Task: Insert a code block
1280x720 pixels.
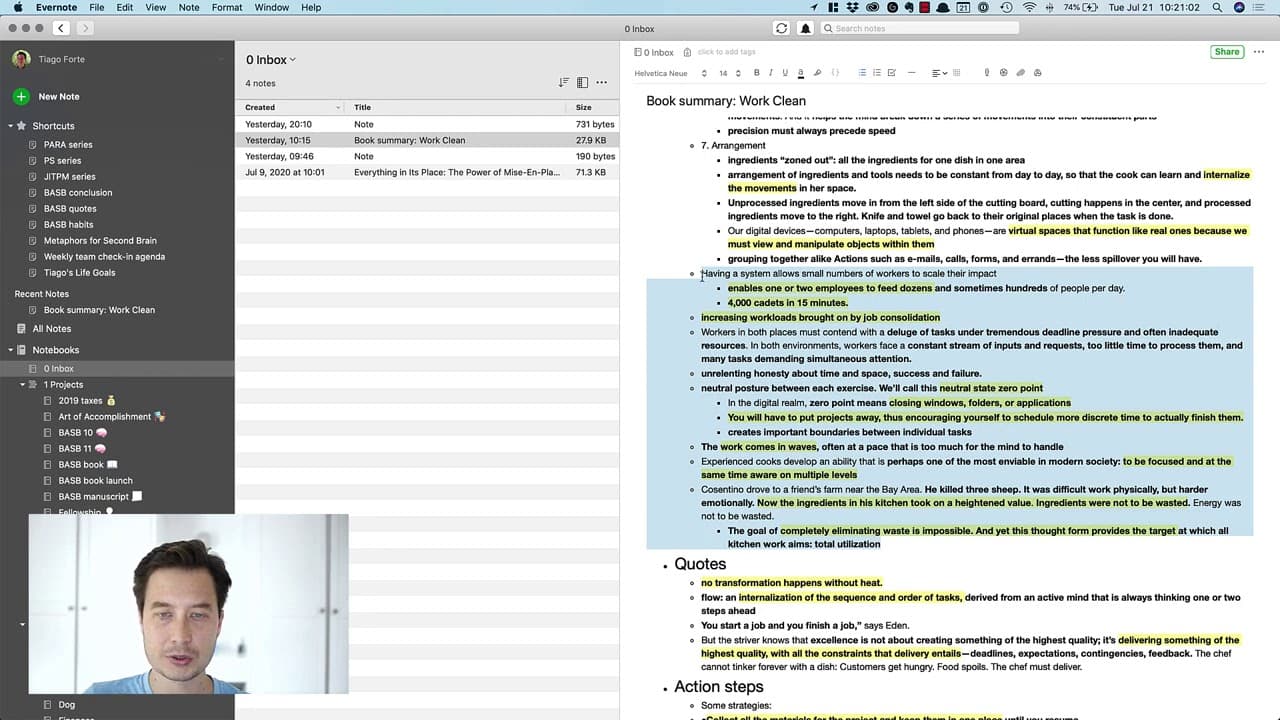Action: coord(836,73)
